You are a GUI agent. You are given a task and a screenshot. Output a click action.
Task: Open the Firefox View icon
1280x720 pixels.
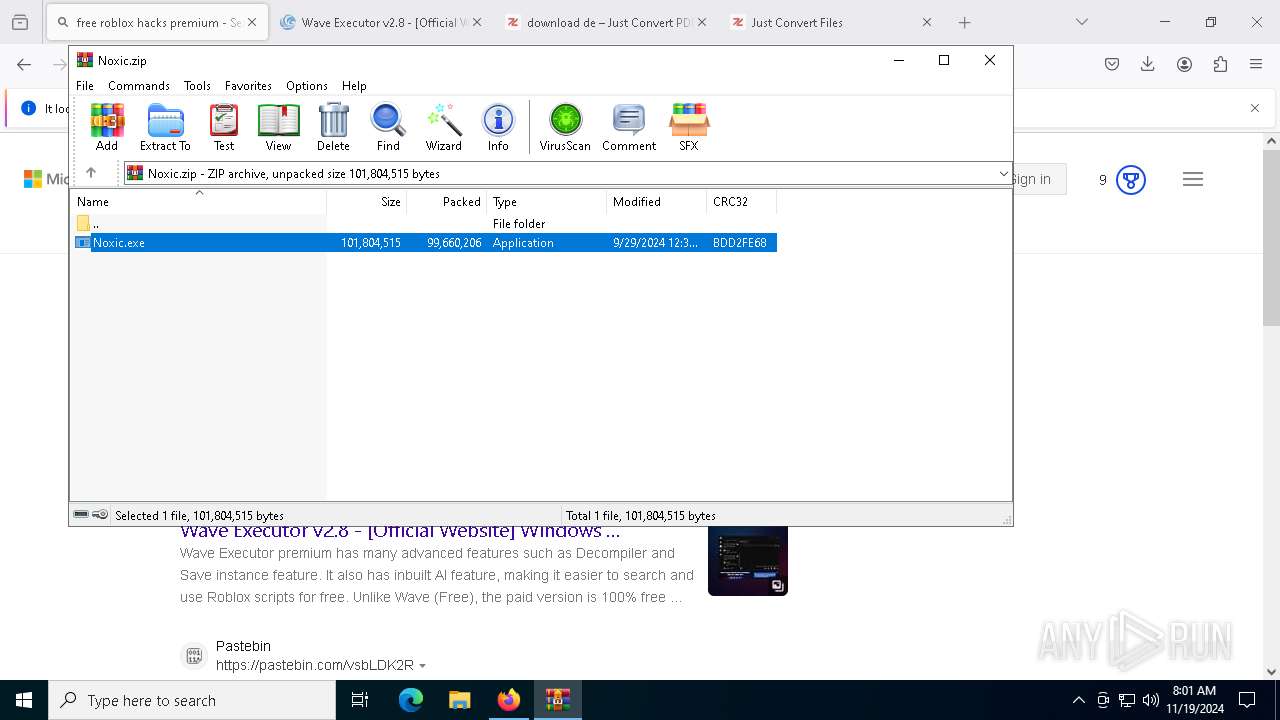[20, 22]
